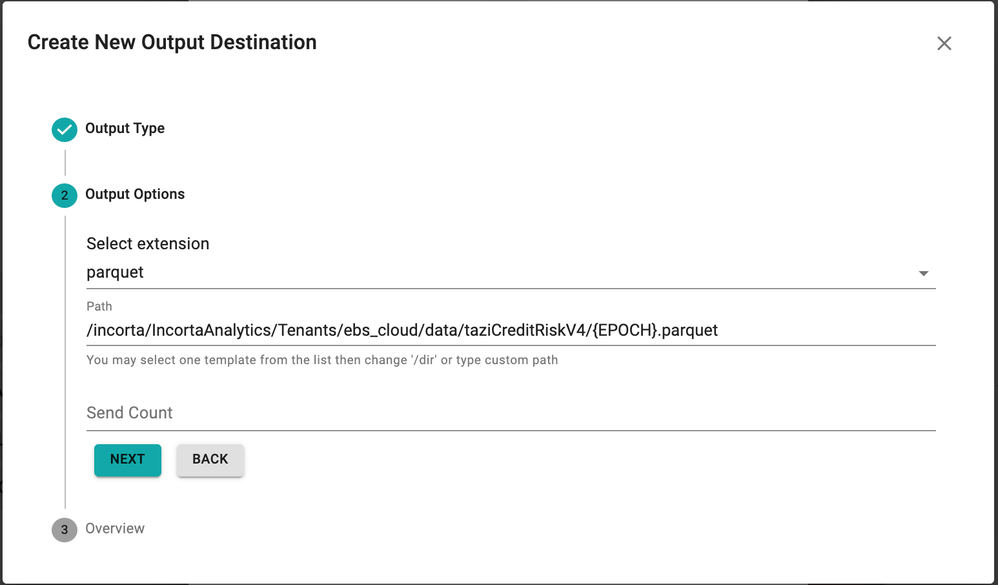Click the completed checkmark icon for Output Type
The width and height of the screenshot is (998, 585).
64,130
